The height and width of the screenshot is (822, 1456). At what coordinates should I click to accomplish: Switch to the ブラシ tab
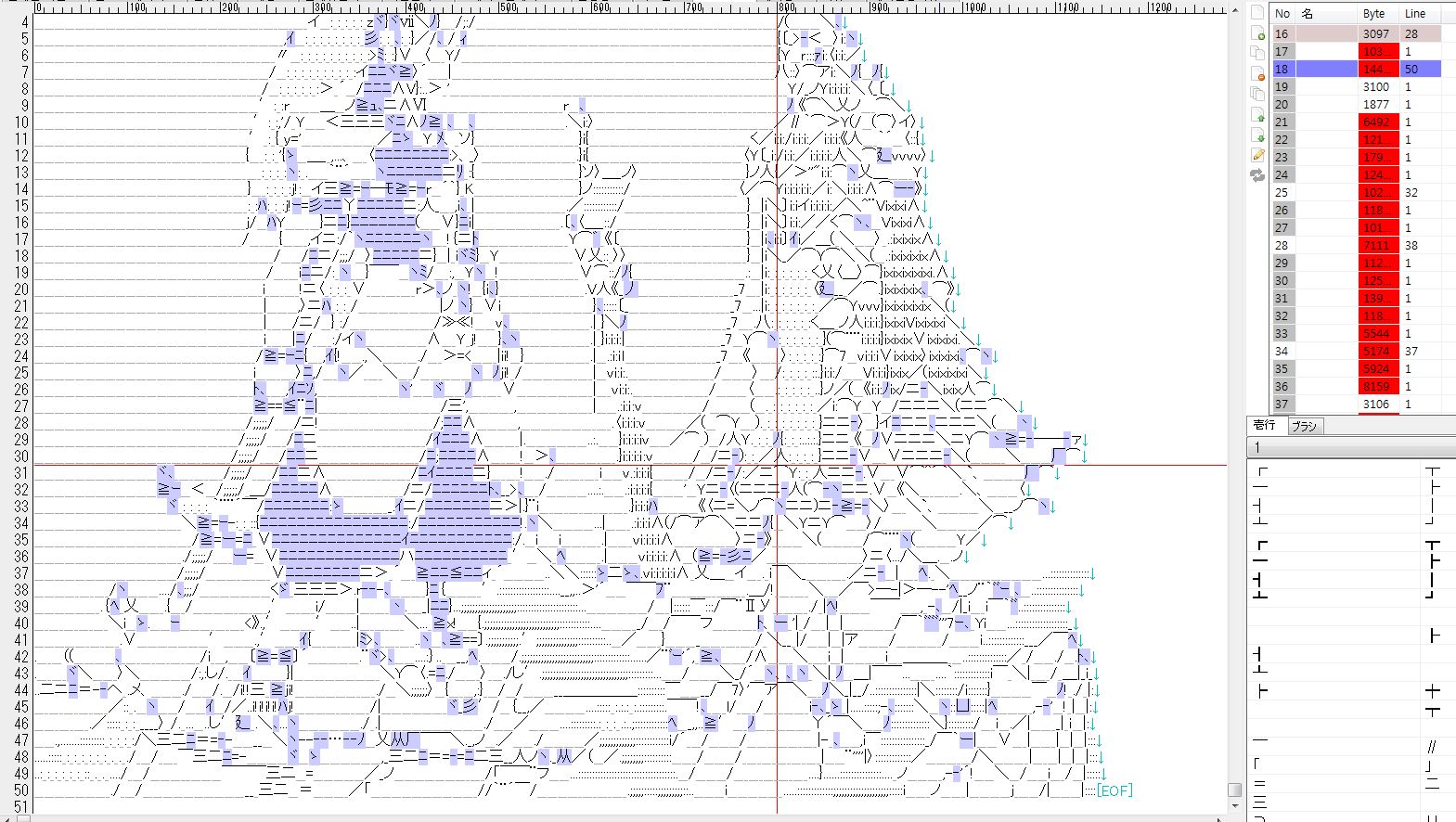(1305, 426)
